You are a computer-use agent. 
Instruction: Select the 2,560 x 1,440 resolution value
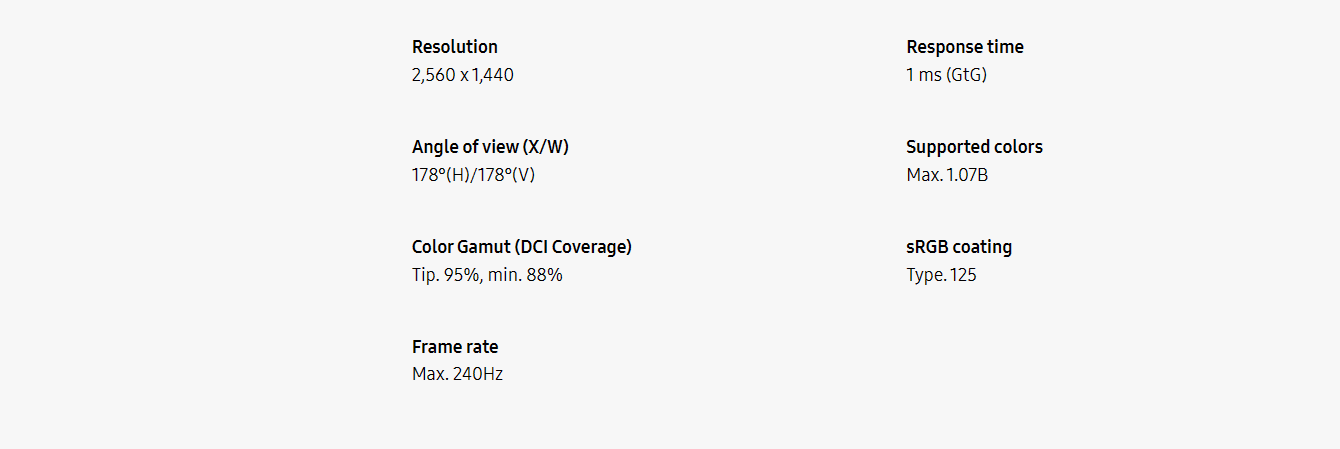click(462, 75)
